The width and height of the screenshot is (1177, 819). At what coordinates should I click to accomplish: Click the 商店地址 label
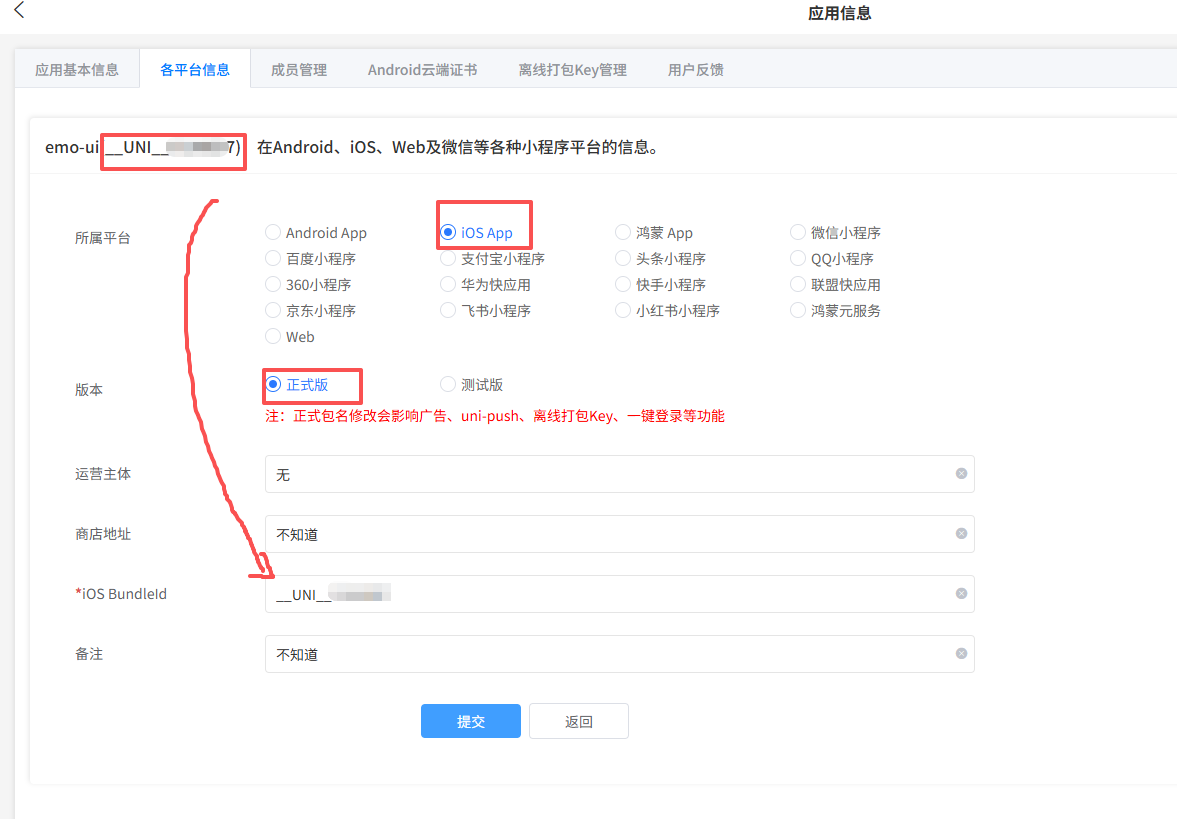tap(103, 534)
